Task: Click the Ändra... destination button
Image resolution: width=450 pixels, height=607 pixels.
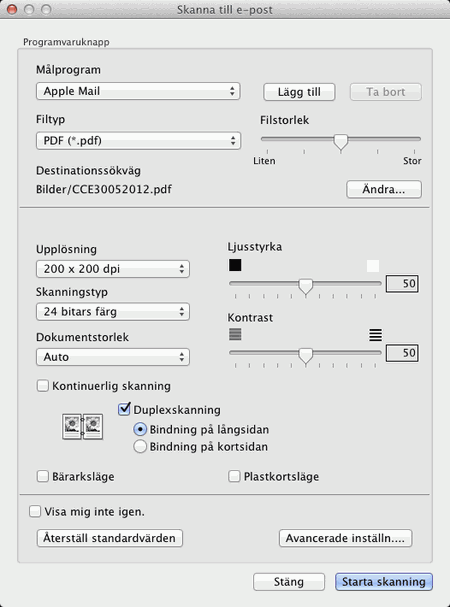Action: coord(384,189)
